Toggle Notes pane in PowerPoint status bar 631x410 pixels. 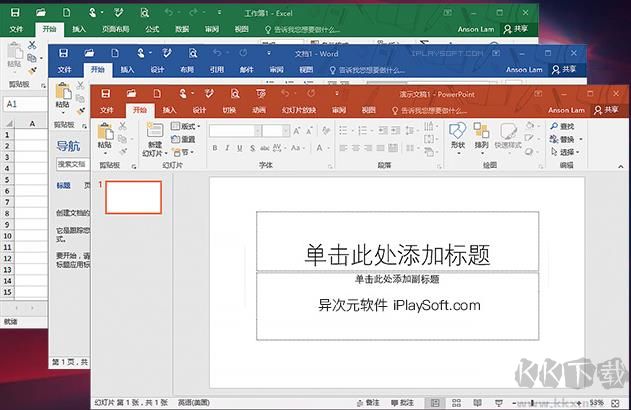pos(370,403)
